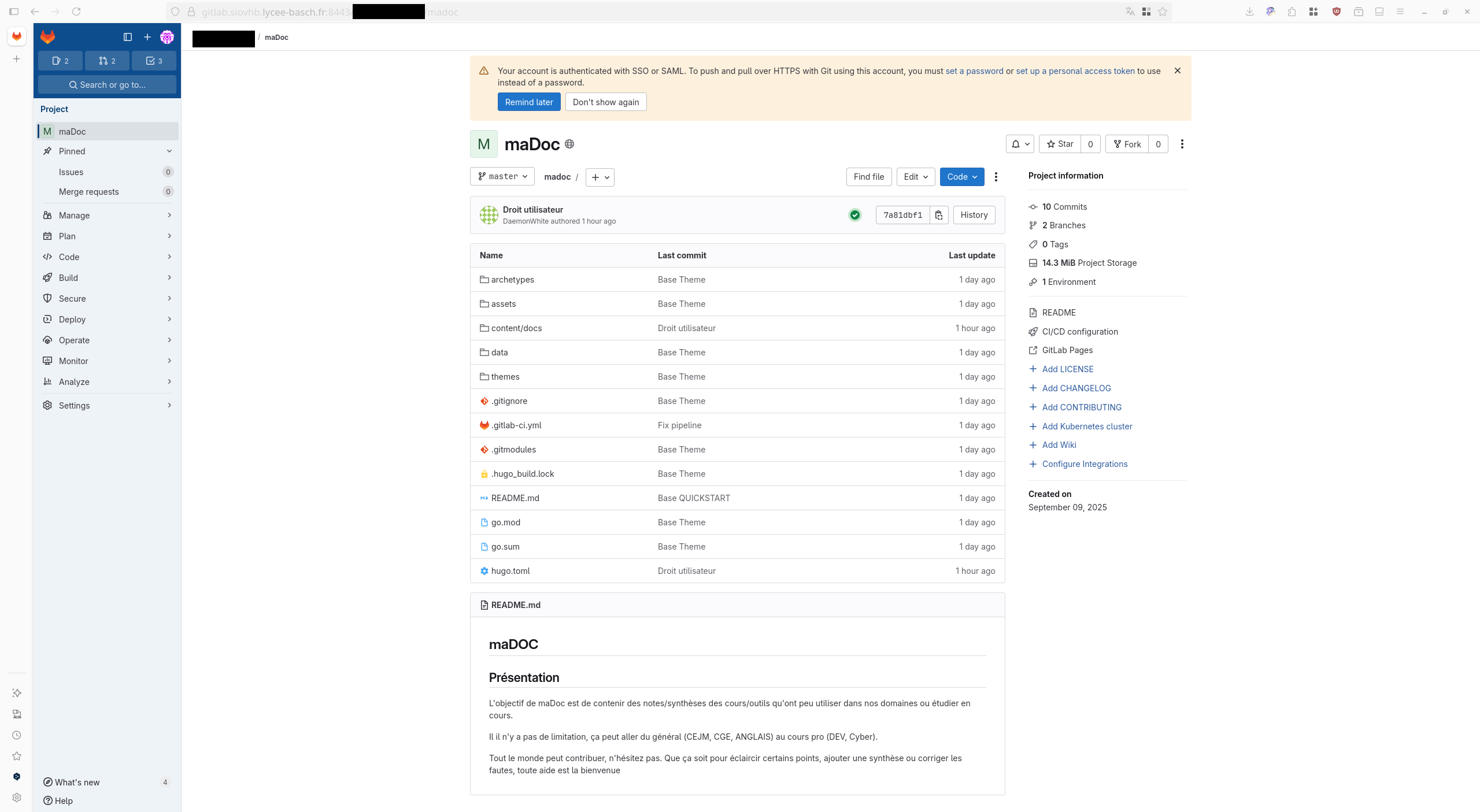
Task: Open the to-do list counter showing 3
Action: click(154, 61)
